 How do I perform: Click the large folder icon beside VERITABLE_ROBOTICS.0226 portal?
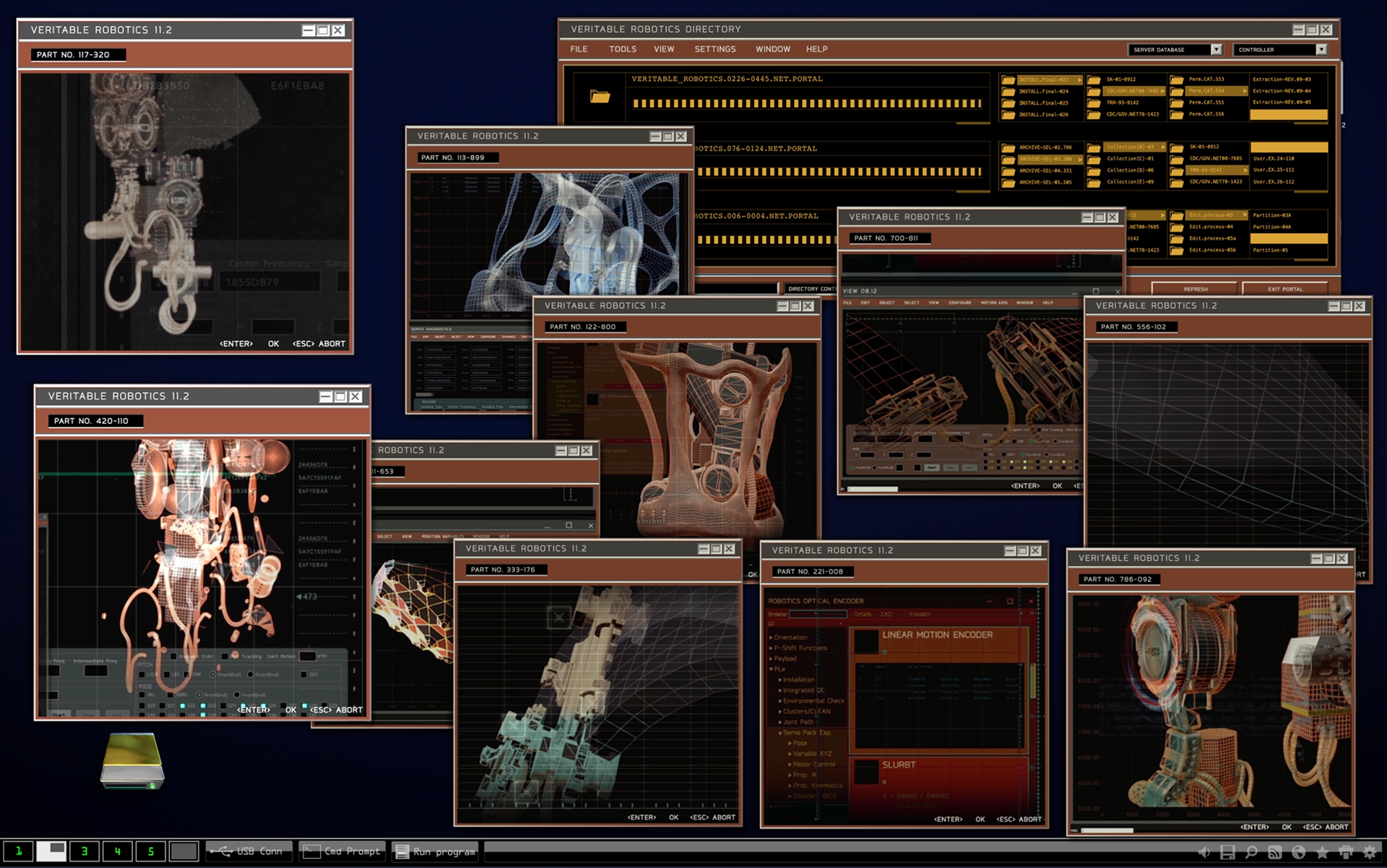[600, 96]
